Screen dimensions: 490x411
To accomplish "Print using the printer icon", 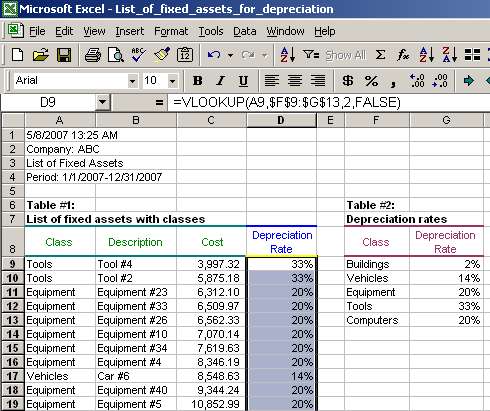I will click(x=93, y=55).
